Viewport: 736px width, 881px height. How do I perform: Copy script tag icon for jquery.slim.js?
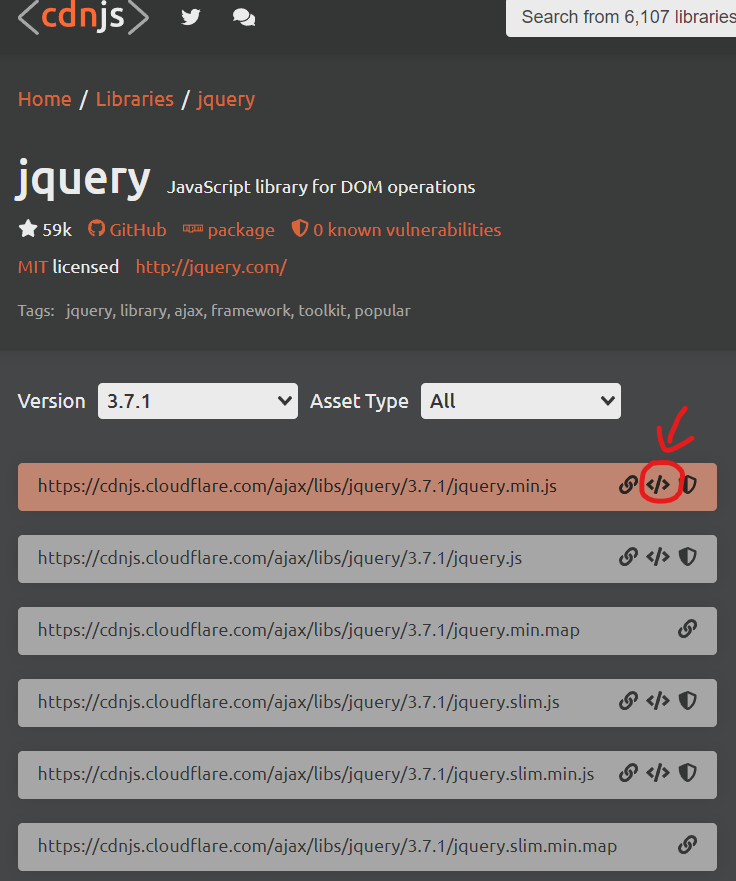[658, 701]
